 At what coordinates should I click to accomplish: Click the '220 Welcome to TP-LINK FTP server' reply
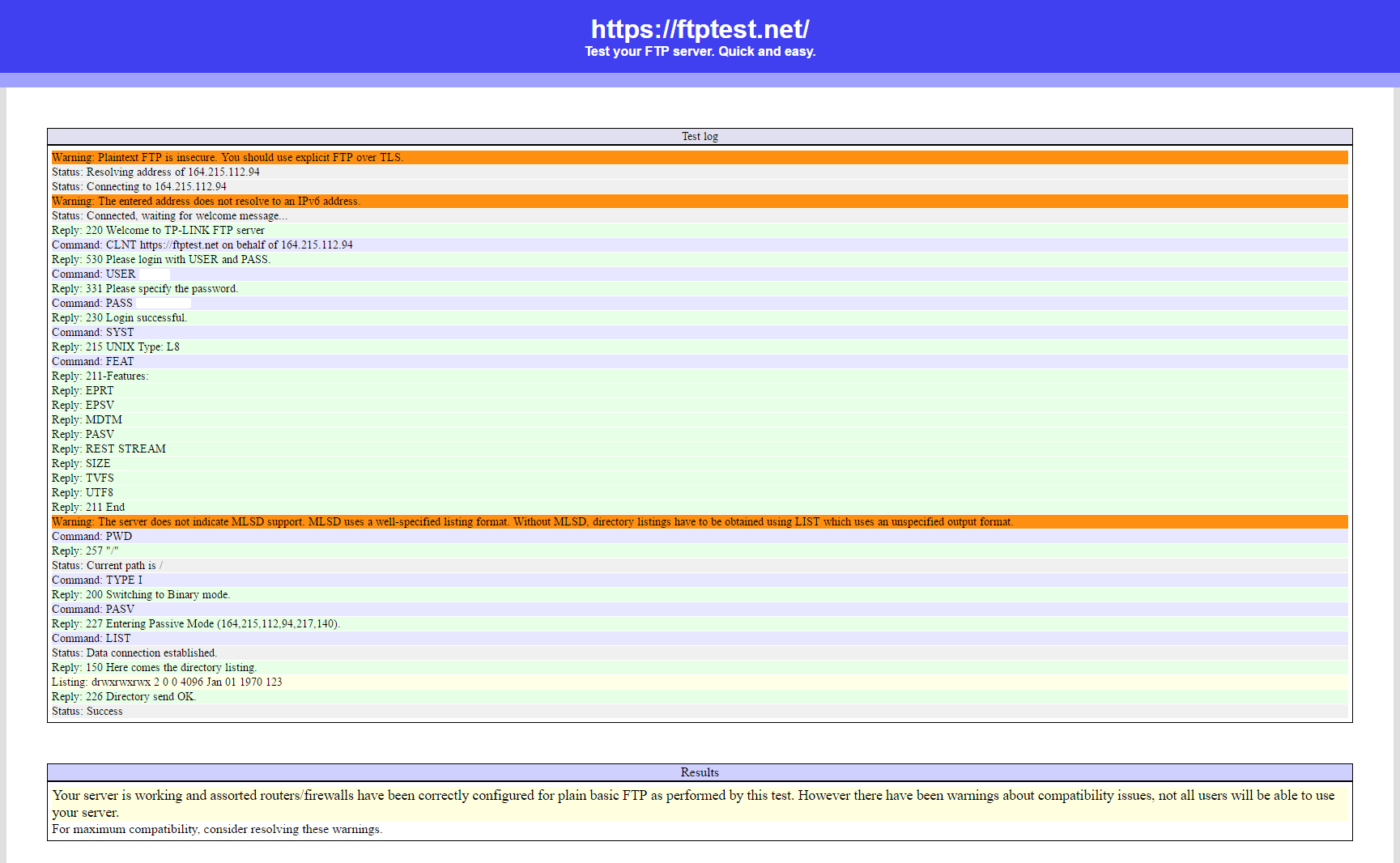tap(159, 231)
